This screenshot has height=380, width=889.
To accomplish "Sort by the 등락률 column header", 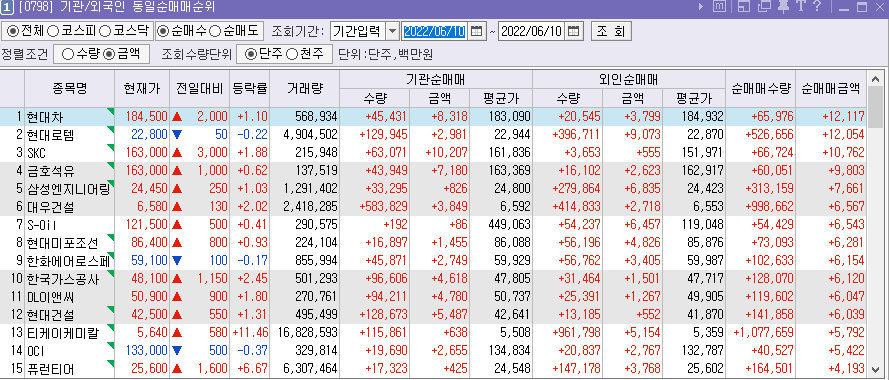I will (x=249, y=88).
